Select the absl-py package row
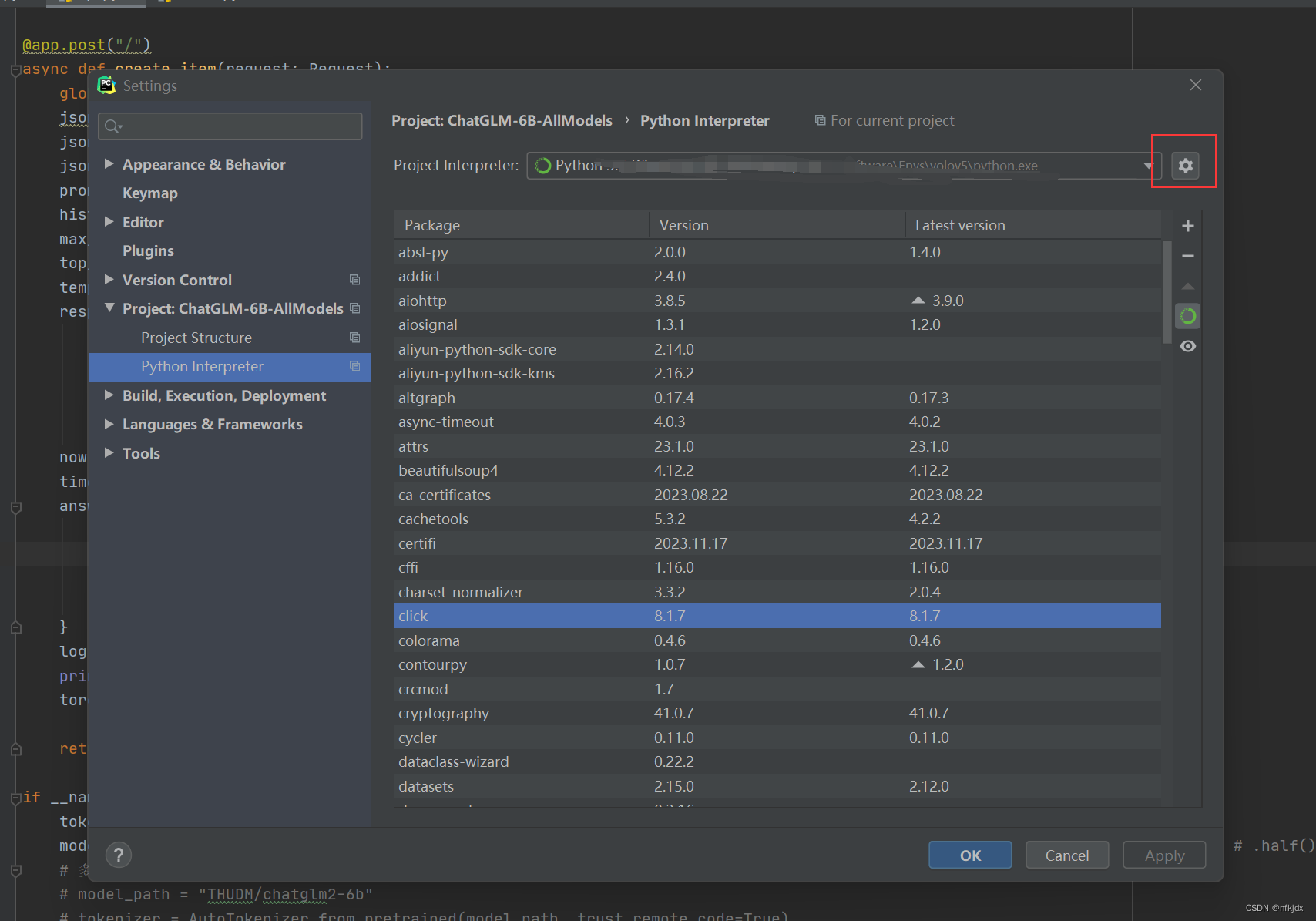The image size is (1316, 921). tap(777, 252)
